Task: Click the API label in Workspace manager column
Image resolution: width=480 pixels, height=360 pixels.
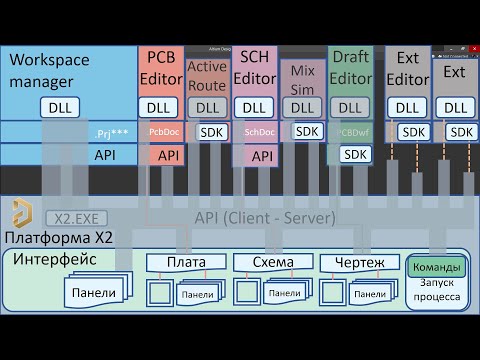Action: coord(105,155)
